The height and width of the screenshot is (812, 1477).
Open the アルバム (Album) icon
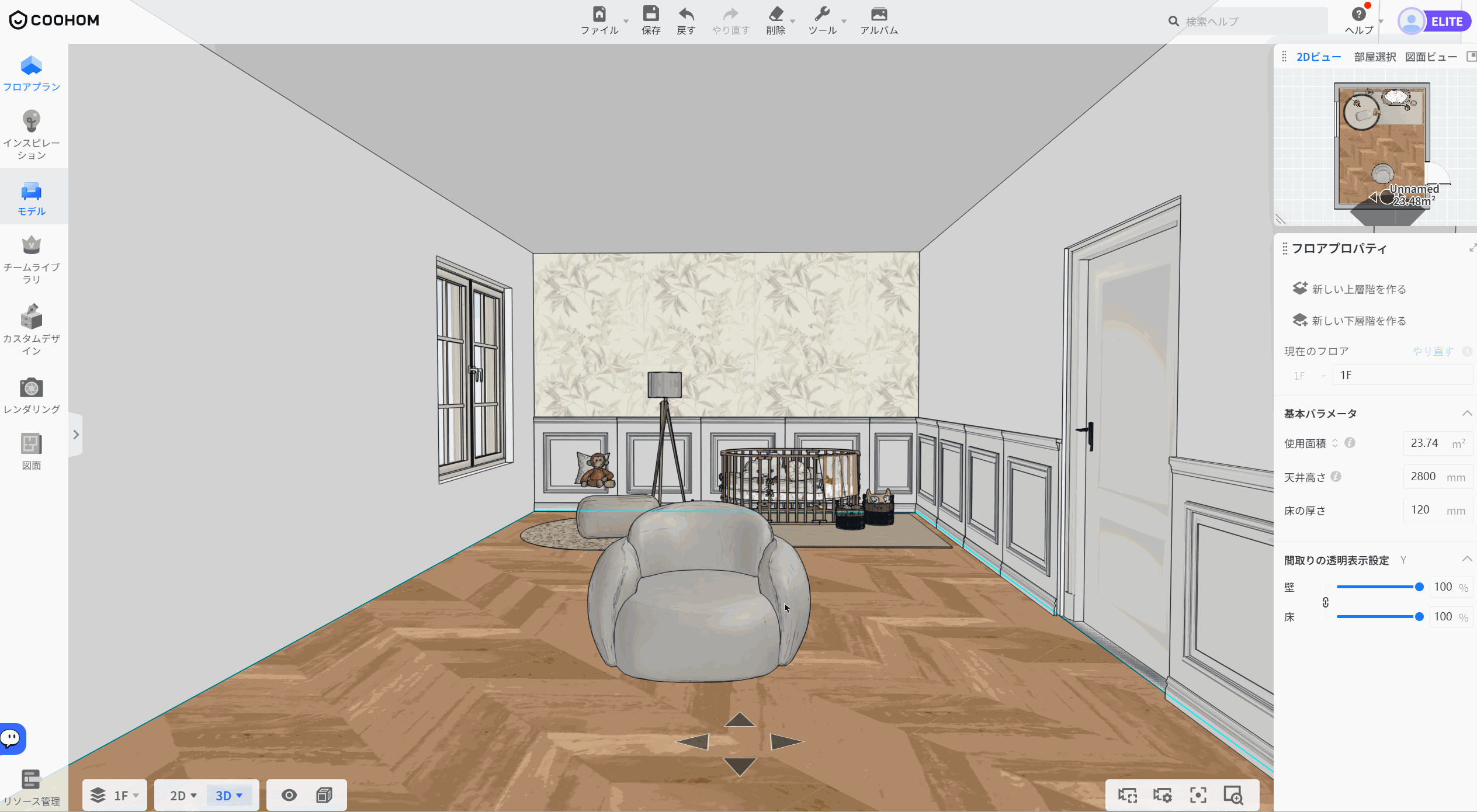879,13
